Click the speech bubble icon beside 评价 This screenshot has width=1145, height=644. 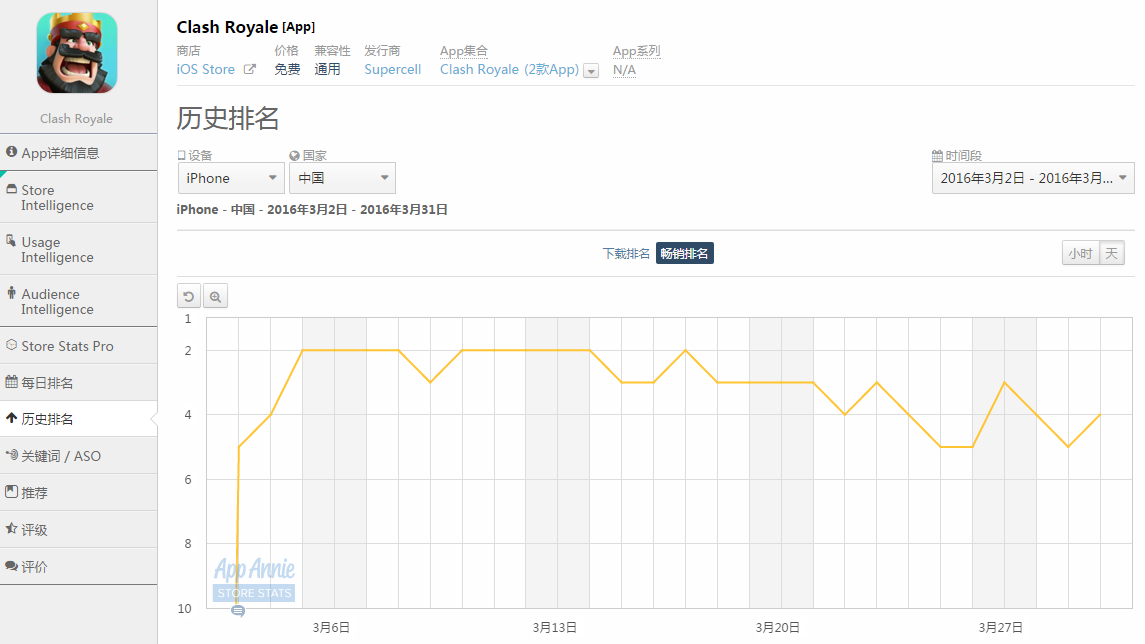pyautogui.click(x=12, y=566)
